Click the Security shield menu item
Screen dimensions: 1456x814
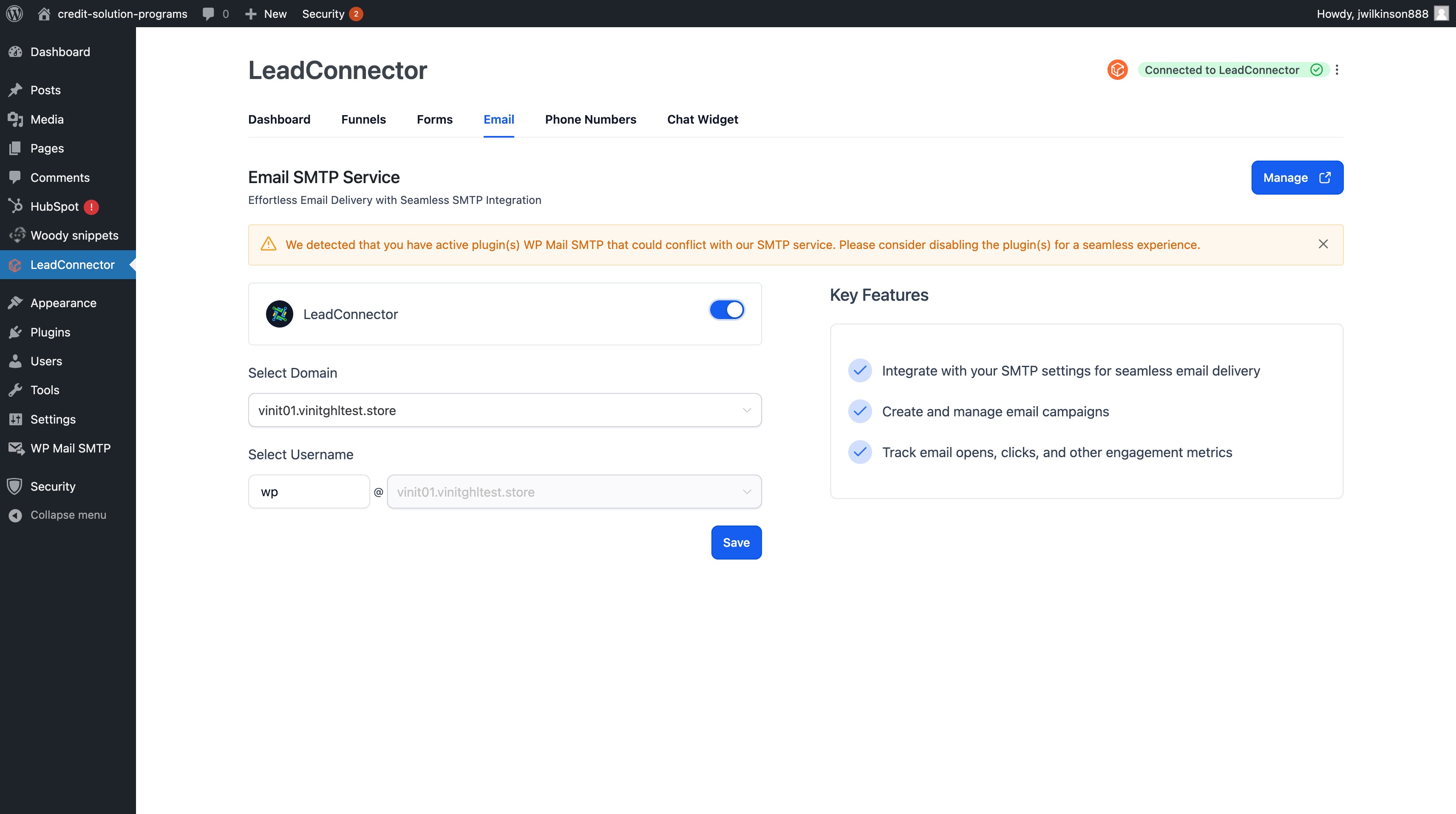click(x=53, y=486)
